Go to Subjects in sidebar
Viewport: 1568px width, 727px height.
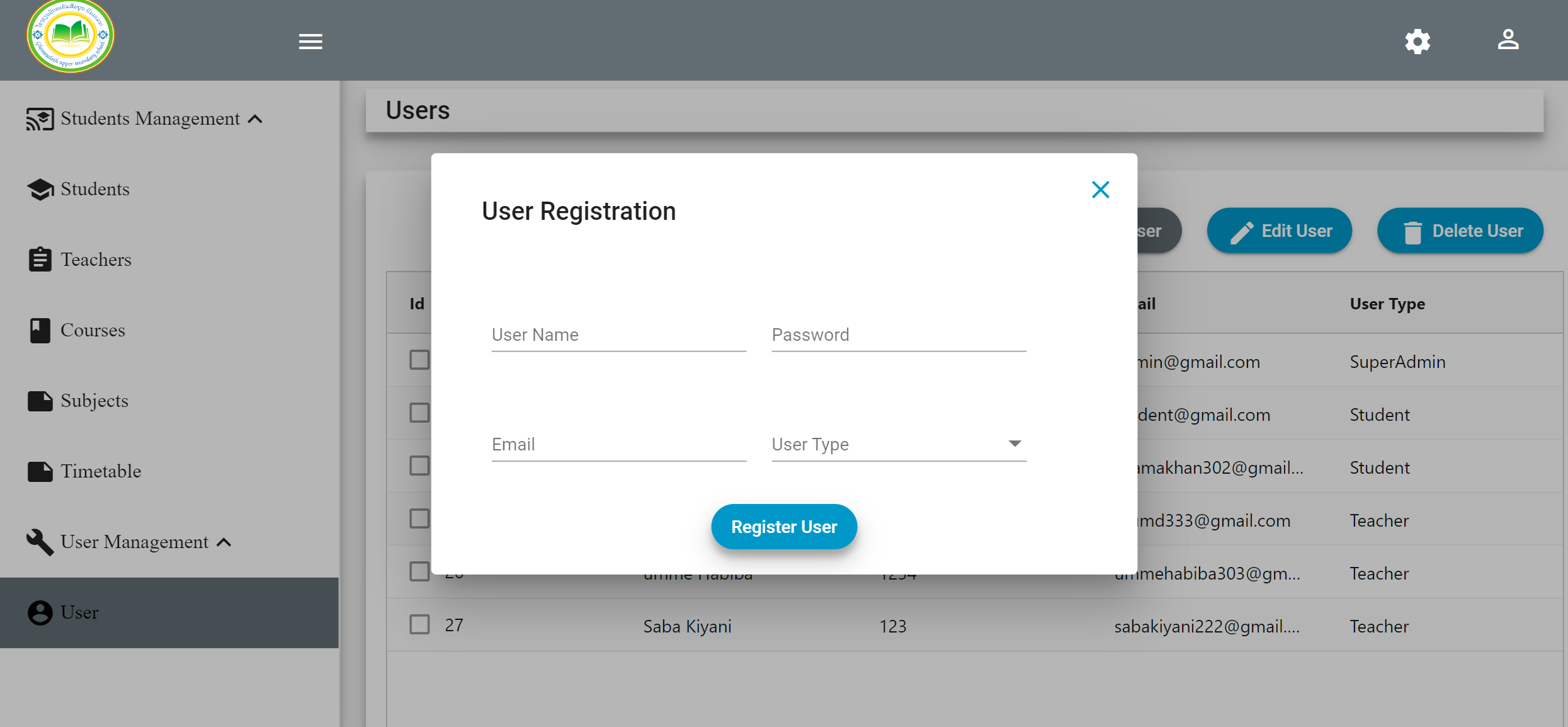[94, 401]
